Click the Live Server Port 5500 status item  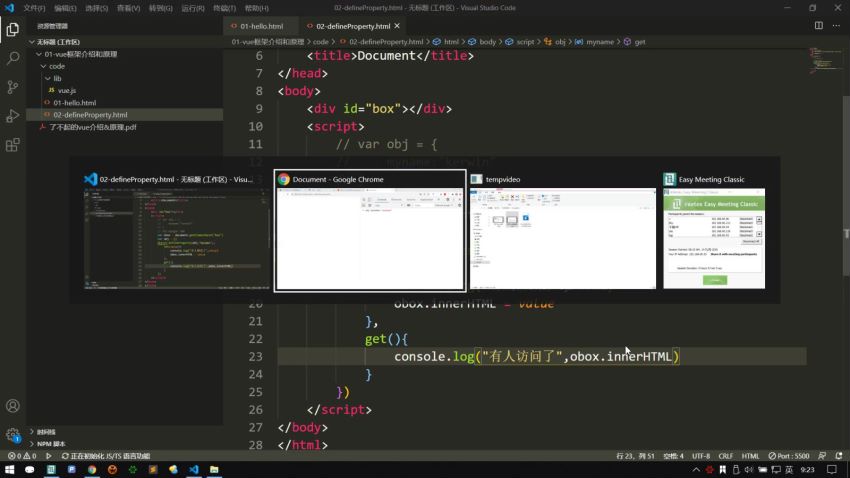[x=789, y=456]
